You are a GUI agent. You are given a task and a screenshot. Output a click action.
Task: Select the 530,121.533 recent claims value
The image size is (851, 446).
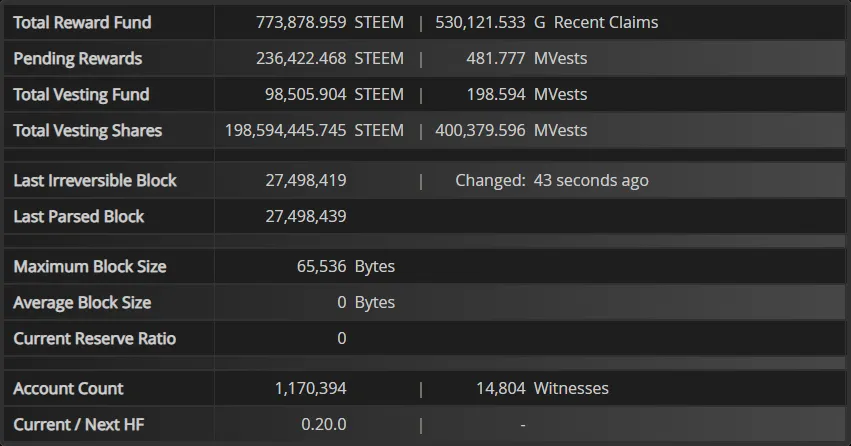pos(480,22)
